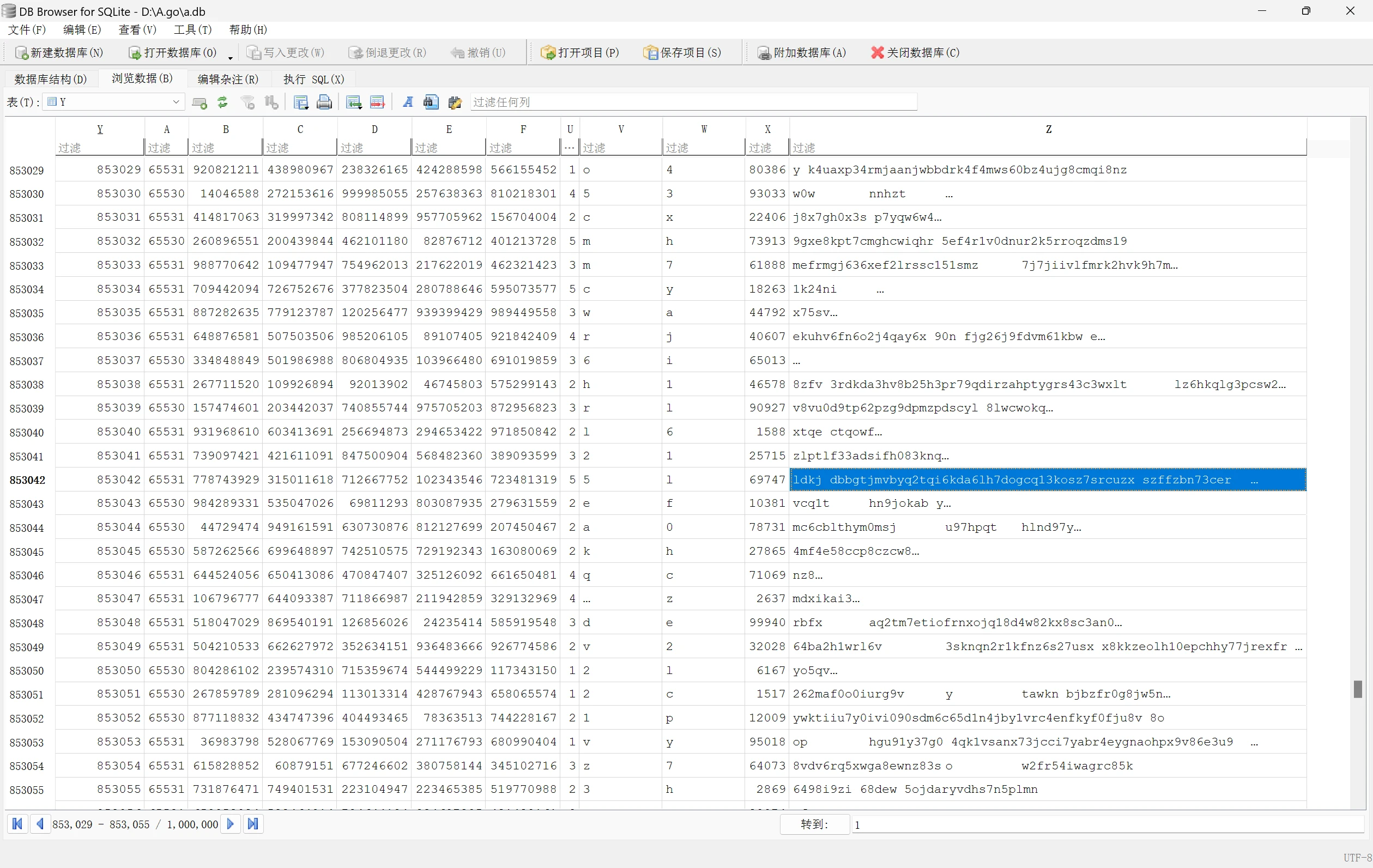Sort by column header Z

click(1048, 129)
